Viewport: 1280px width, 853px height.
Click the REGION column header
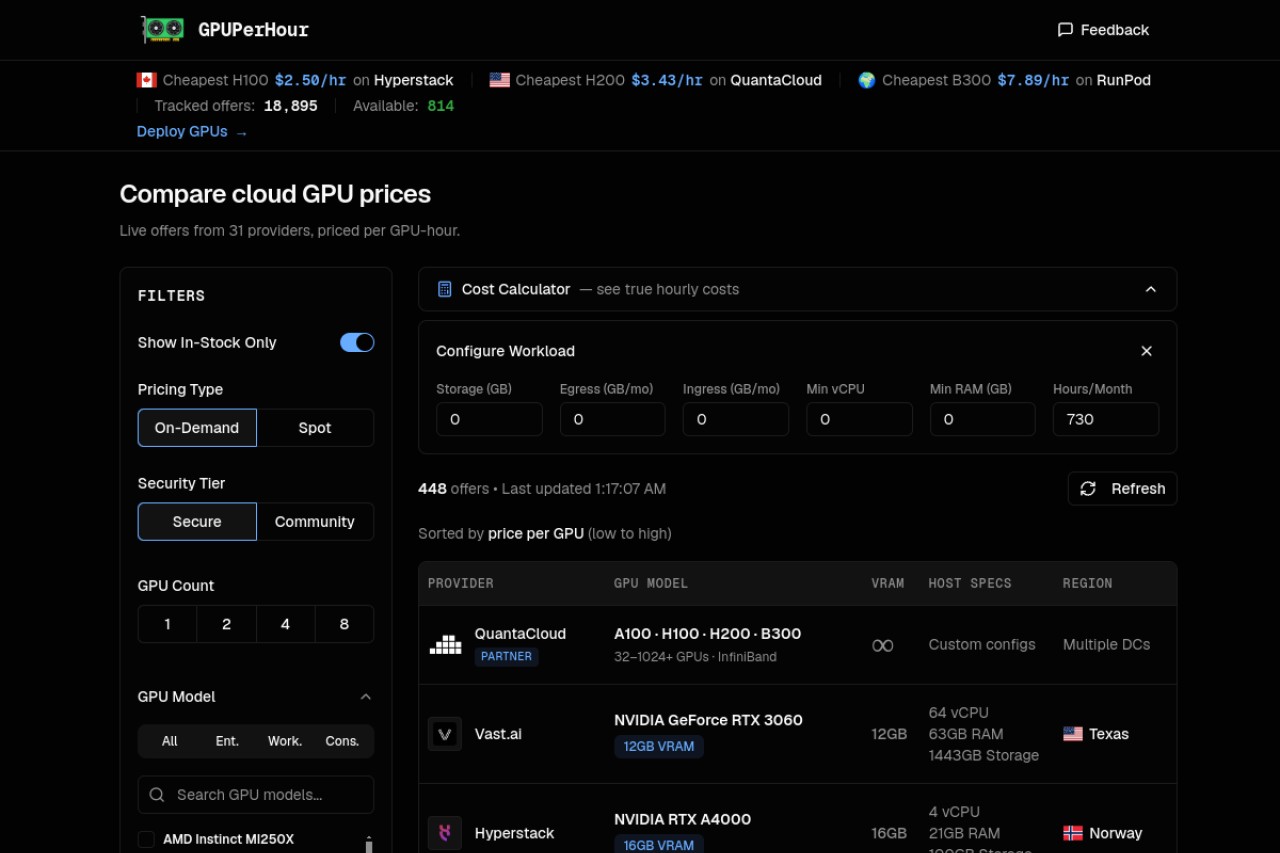[1087, 583]
